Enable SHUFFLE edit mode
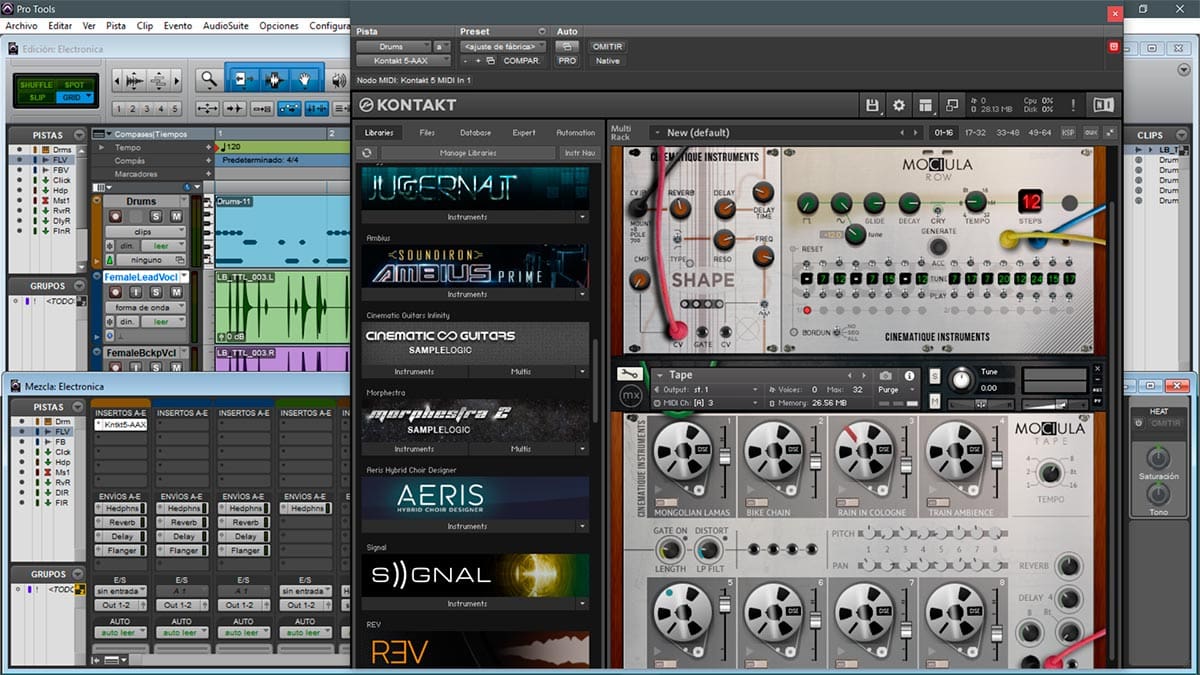Screen dimensions: 1200x675 click(x=38, y=85)
